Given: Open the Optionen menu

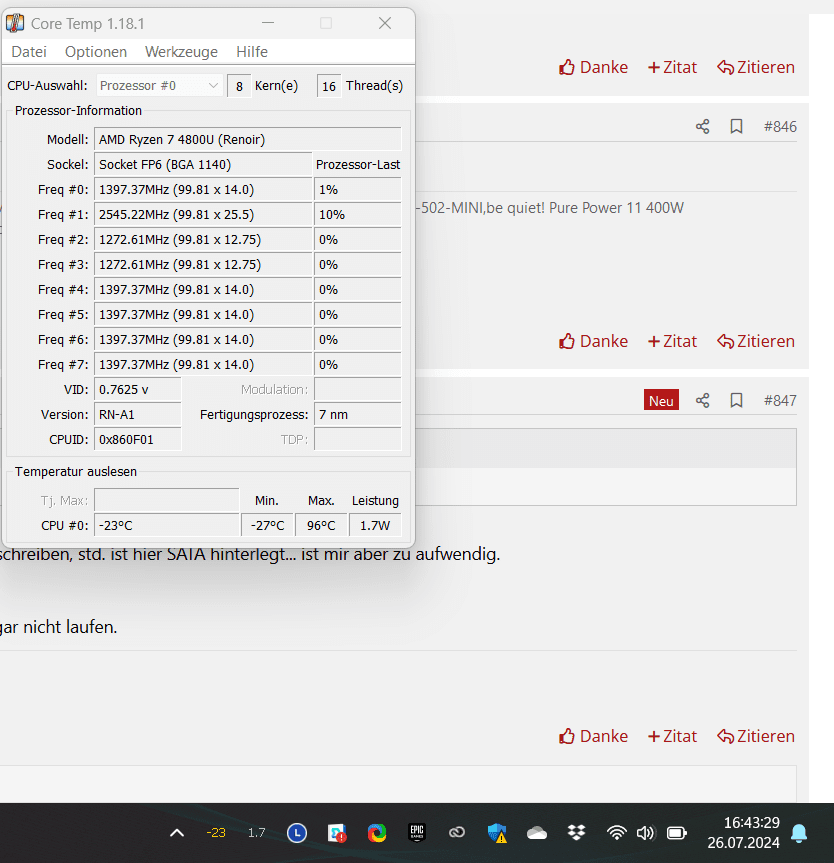Looking at the screenshot, I should click(96, 52).
